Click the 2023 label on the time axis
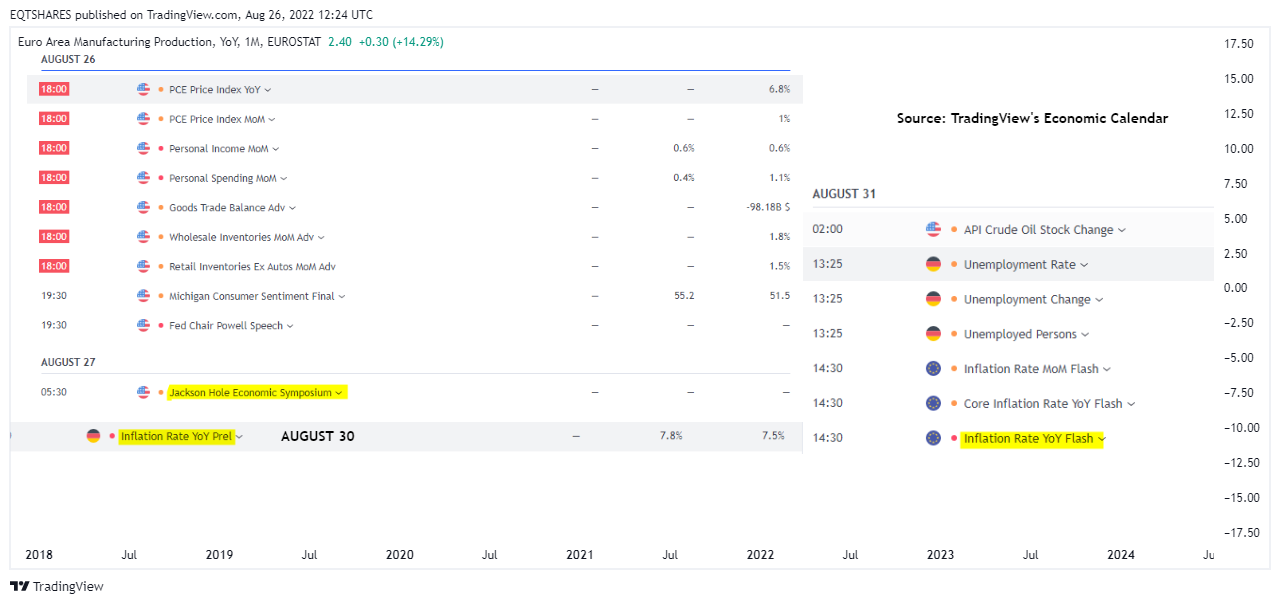This screenshot has height=604, width=1280. pos(940,555)
